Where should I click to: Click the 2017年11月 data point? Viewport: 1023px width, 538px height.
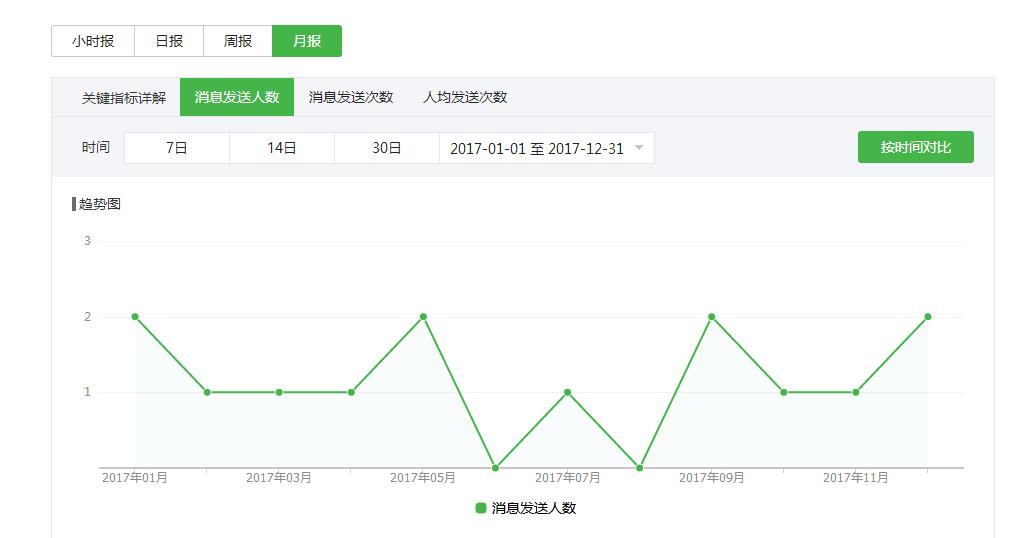pyautogui.click(x=856, y=392)
